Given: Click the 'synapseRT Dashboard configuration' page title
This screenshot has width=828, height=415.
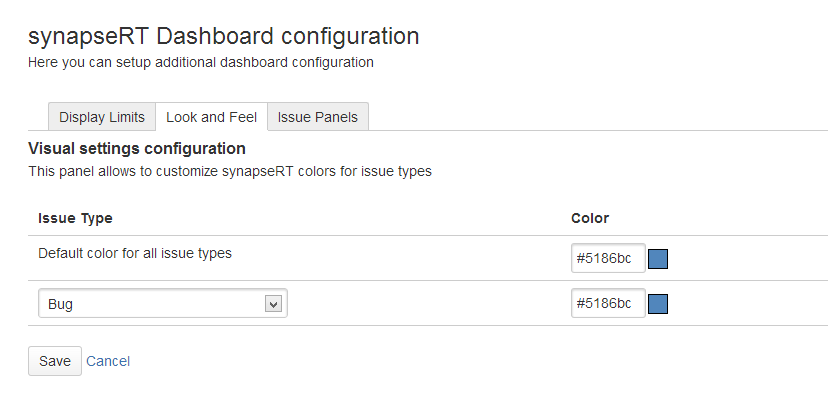Looking at the screenshot, I should (223, 37).
